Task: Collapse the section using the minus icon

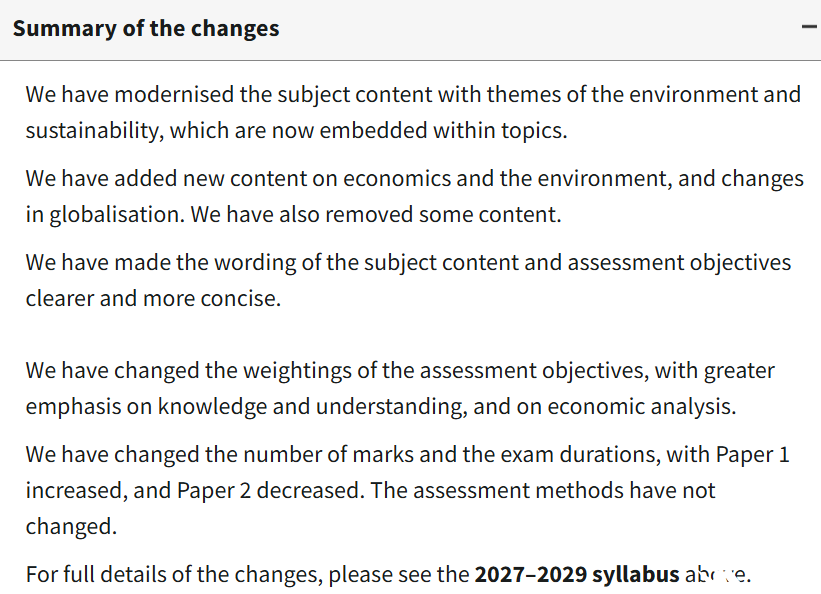Action: pyautogui.click(x=811, y=26)
